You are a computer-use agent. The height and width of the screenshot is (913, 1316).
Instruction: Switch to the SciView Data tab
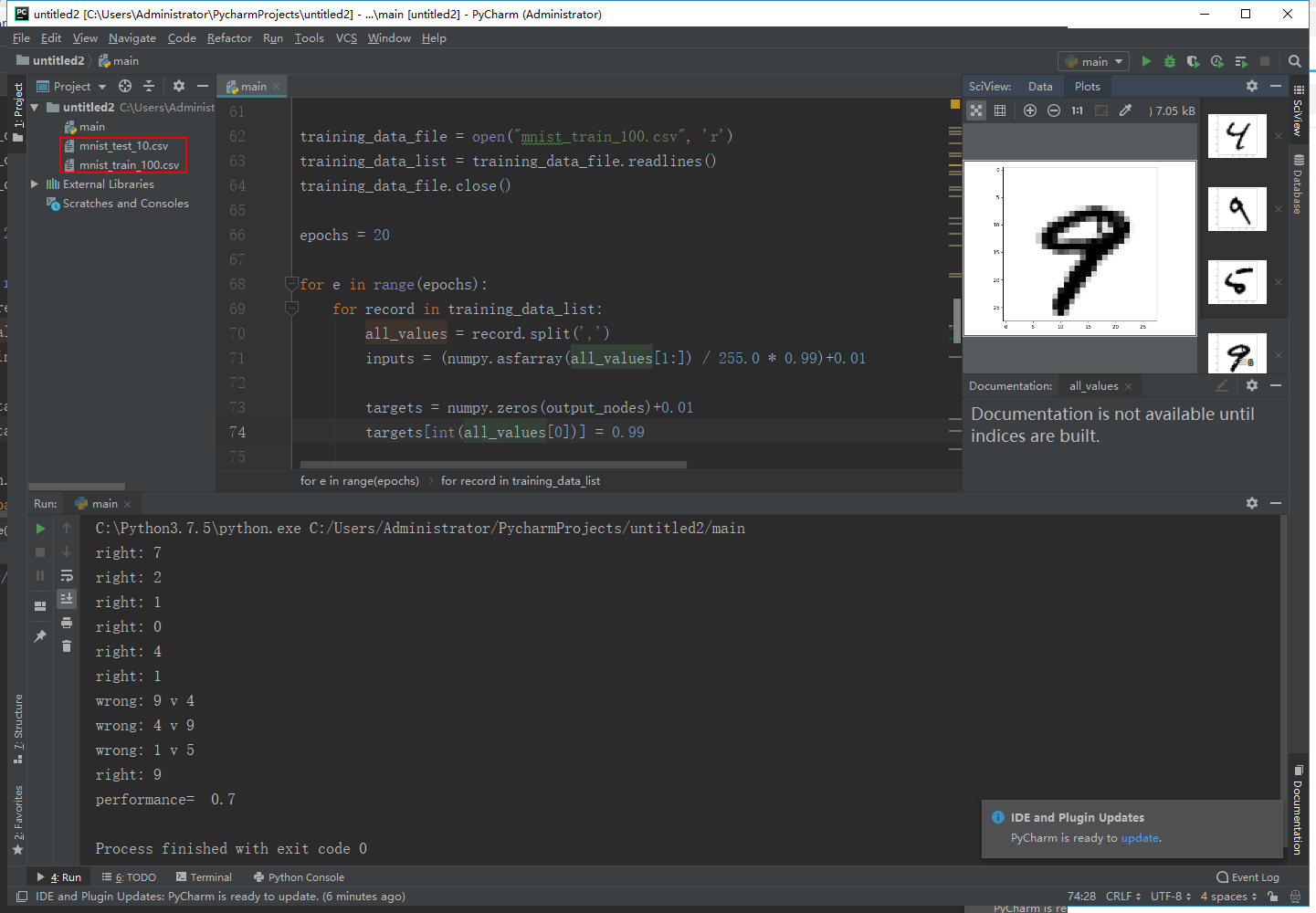(1040, 86)
